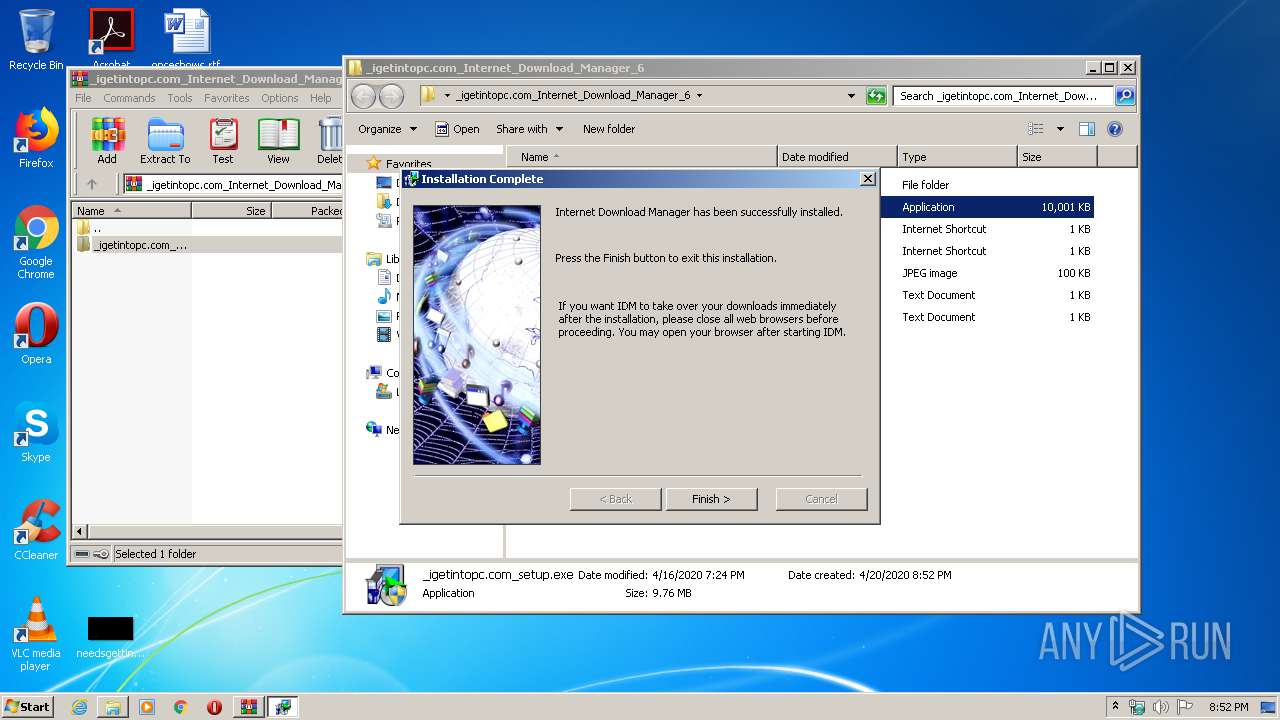The image size is (1280, 720).
Task: Open Internet Explorer from taskbar
Action: coord(79,707)
